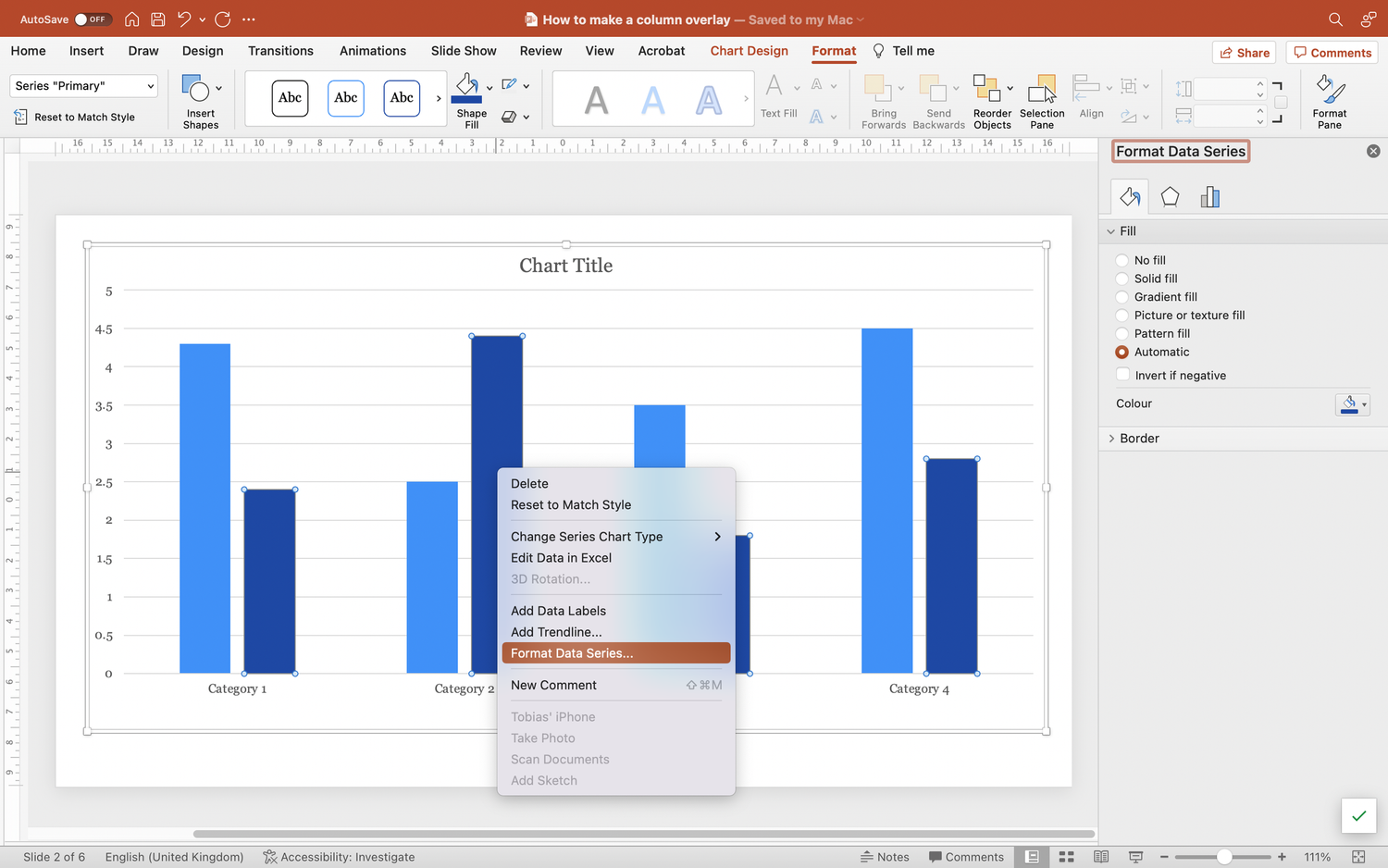Open the Chart Design ribbon tab
Image resolution: width=1388 pixels, height=868 pixels.
(x=750, y=51)
